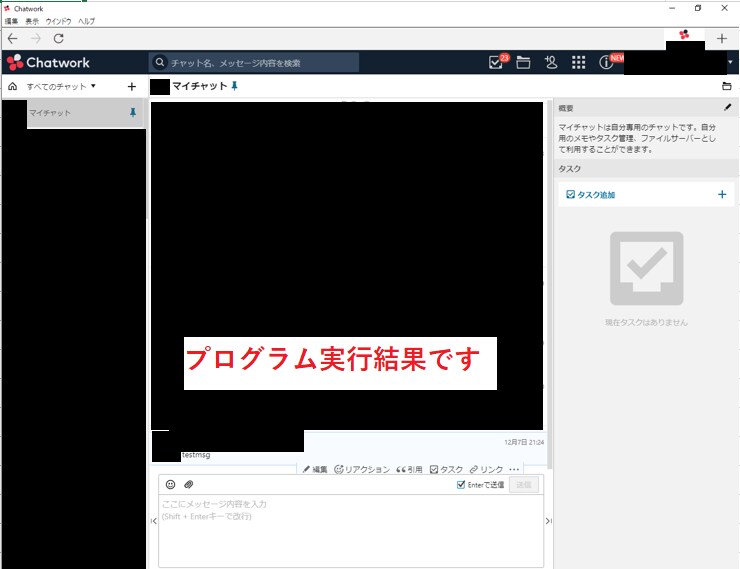Click 編集 on the testmsg message

coord(315,469)
